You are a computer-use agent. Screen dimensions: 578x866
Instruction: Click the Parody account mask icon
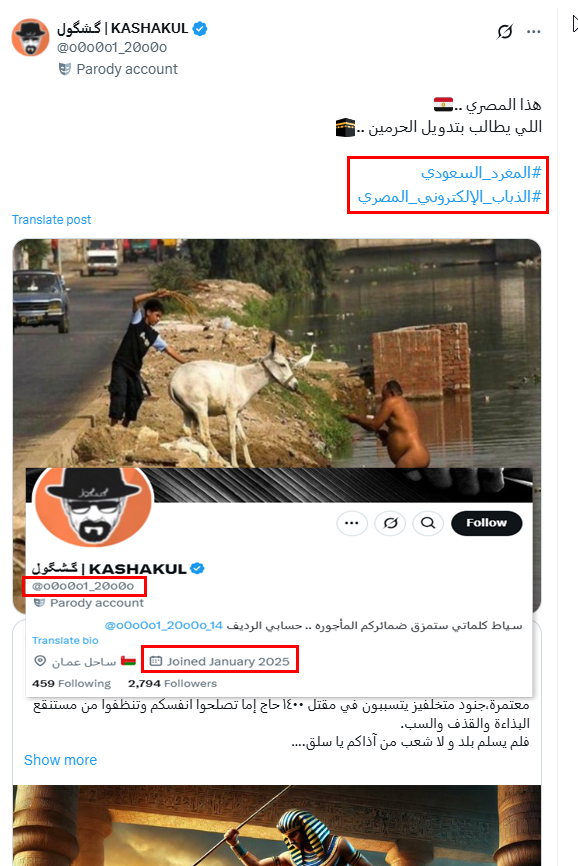pyautogui.click(x=65, y=69)
